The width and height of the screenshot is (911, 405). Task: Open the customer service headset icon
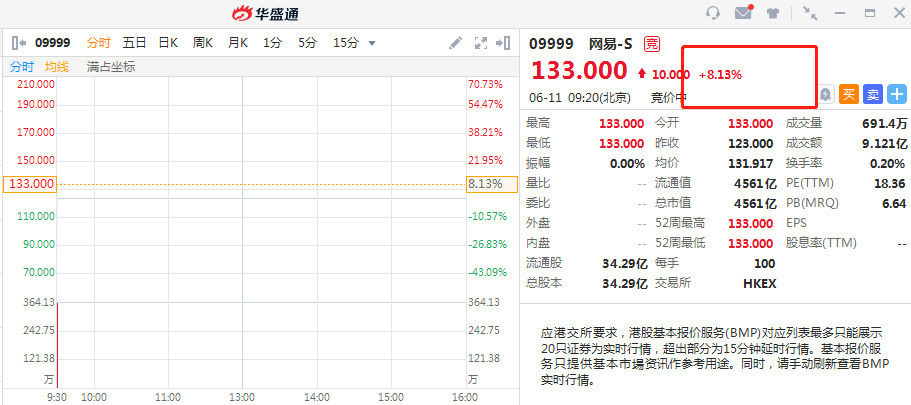pyautogui.click(x=713, y=13)
